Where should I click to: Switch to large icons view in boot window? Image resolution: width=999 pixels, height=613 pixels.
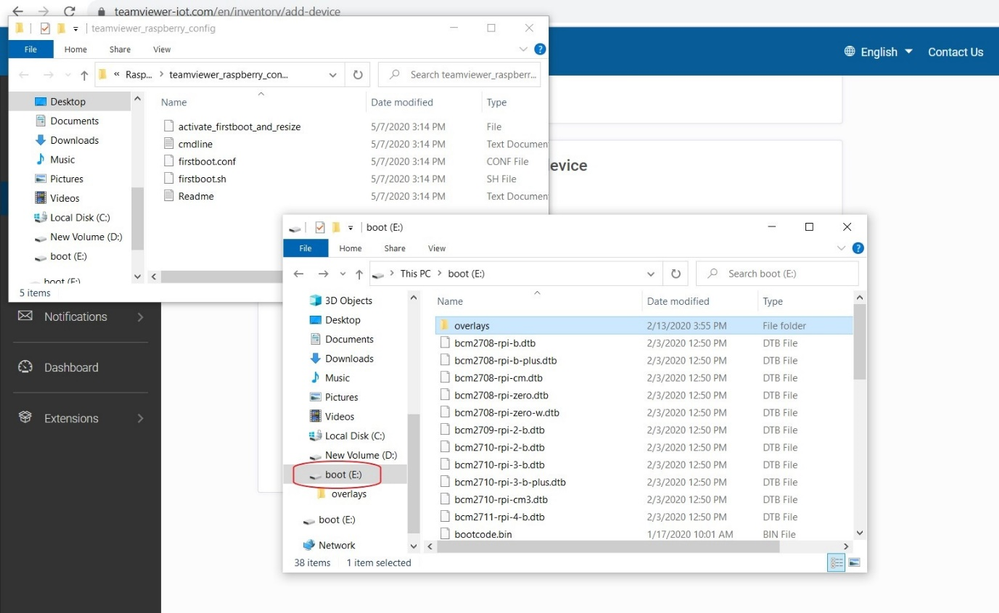tap(854, 563)
